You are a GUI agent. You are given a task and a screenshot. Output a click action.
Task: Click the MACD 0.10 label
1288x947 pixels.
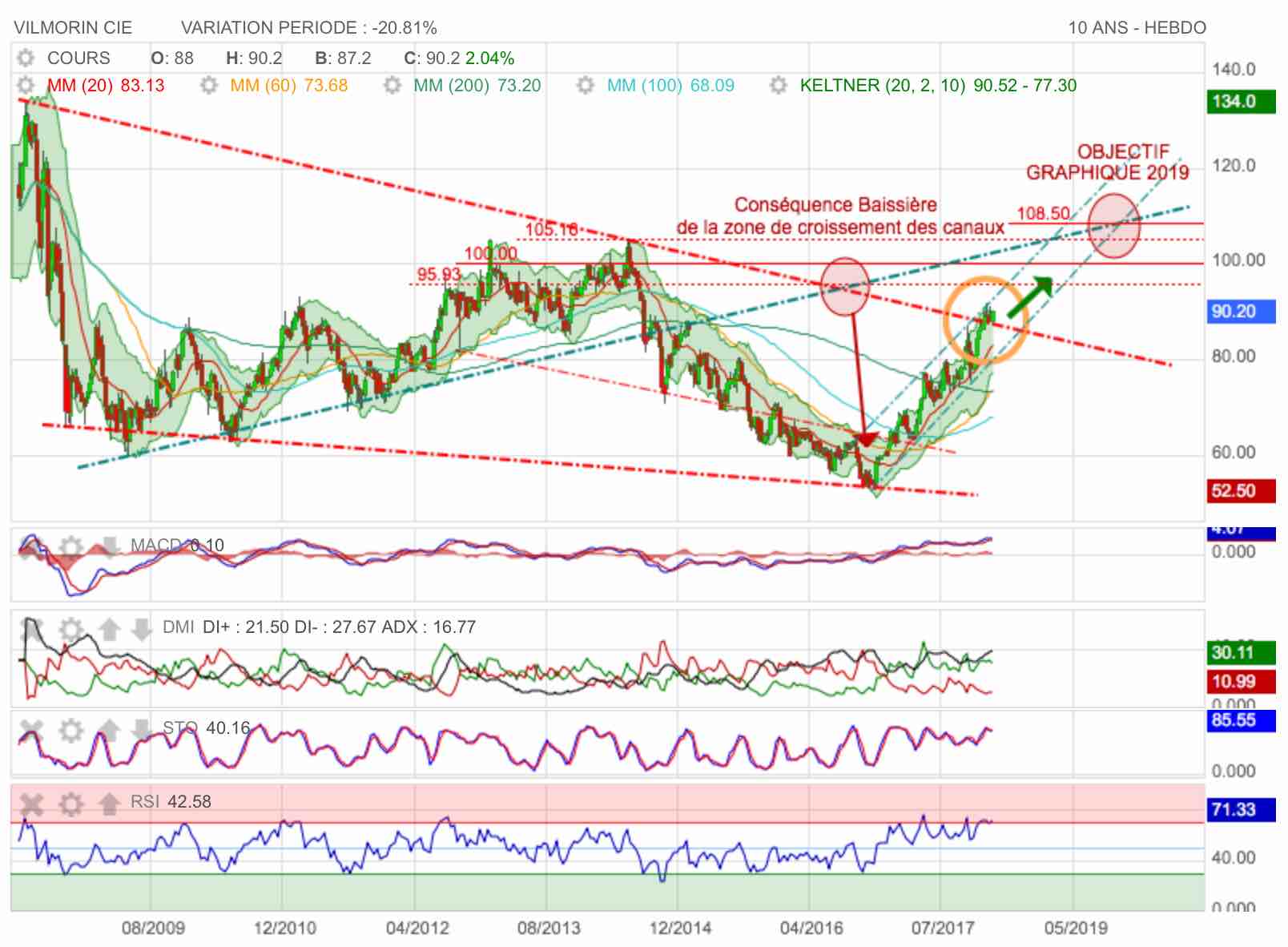coord(177,546)
